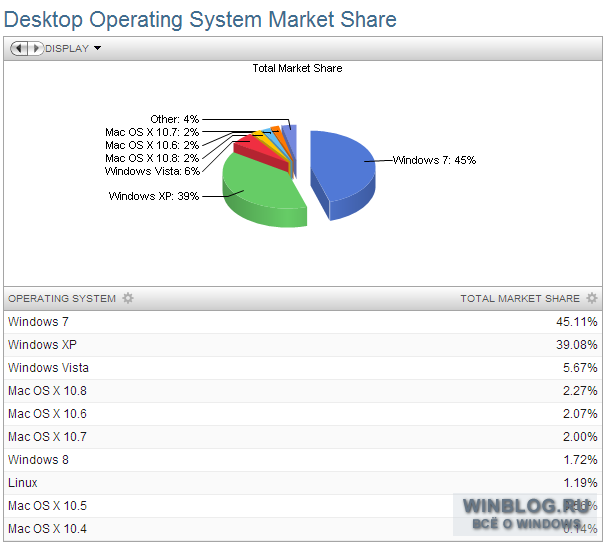Screen dimensions: 607x547
Task: Click the 5.67% market share value
Action: 580,368
